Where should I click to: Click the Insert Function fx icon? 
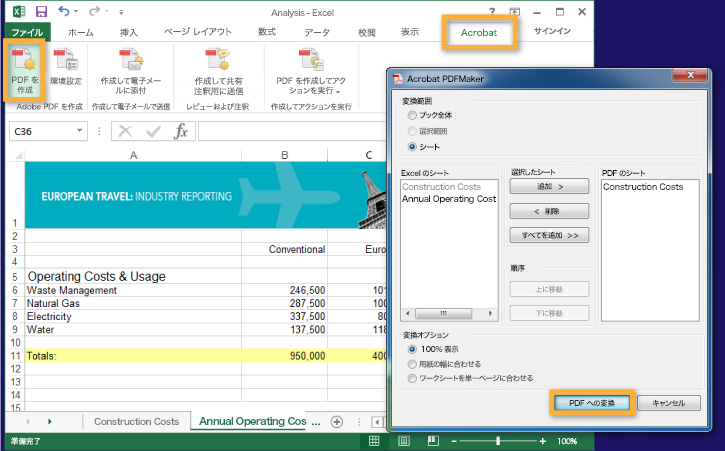[181, 131]
